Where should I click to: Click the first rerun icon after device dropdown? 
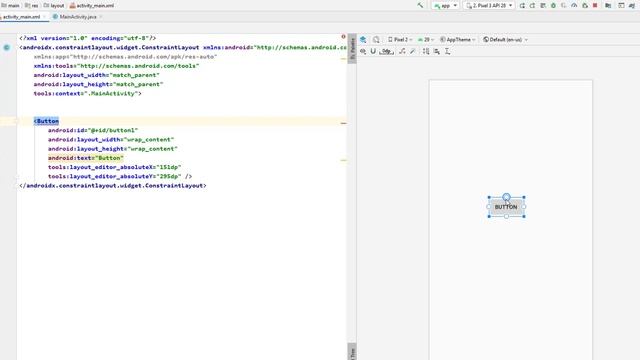coord(522,6)
